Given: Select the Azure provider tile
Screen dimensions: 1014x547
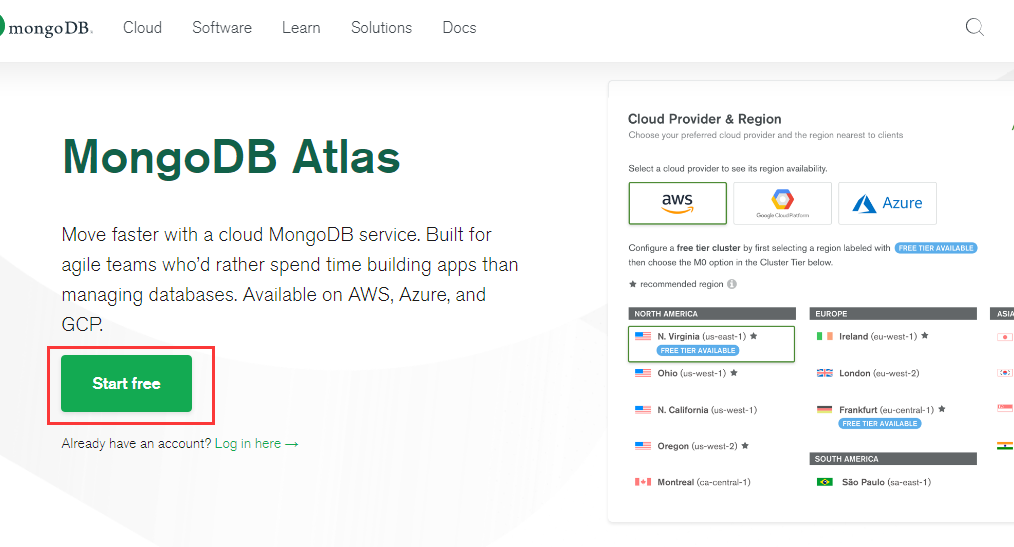Looking at the screenshot, I should coord(887,203).
